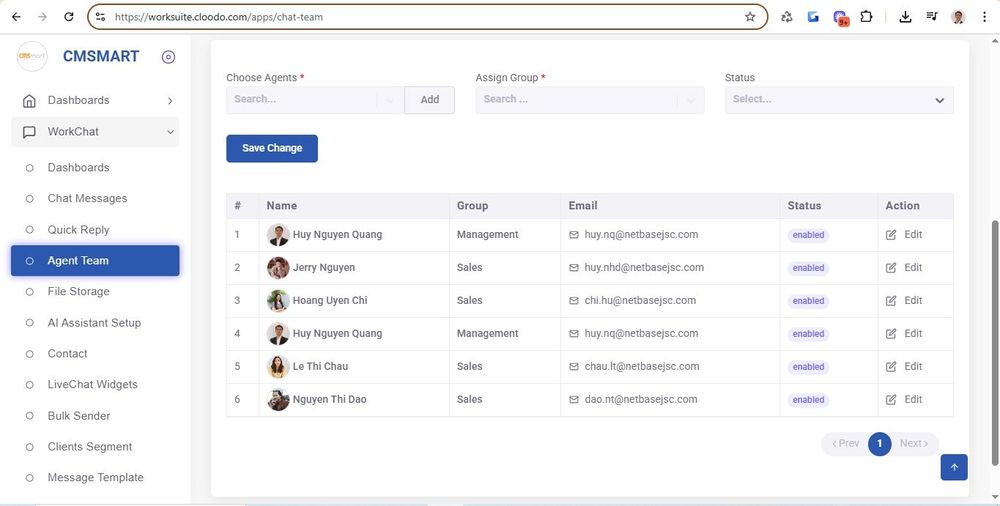Expand the Choose Agents dropdown arrow
The image size is (1000, 506).
[x=389, y=100]
